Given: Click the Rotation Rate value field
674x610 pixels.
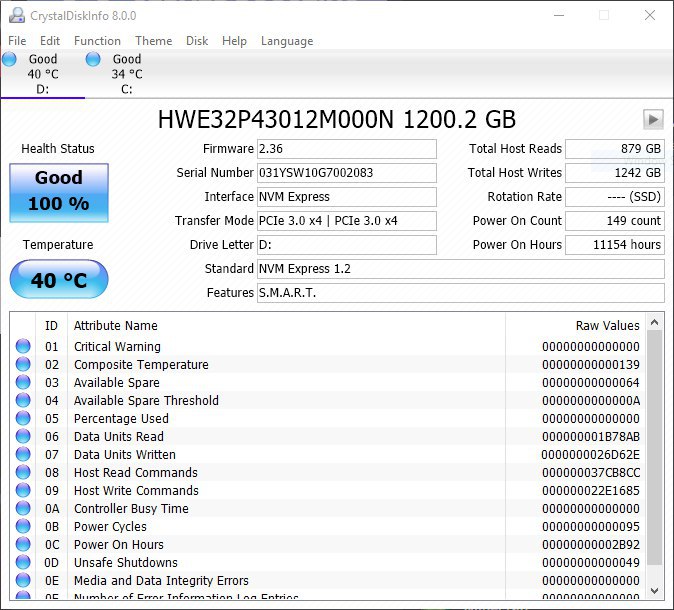Looking at the screenshot, I should click(615, 197).
